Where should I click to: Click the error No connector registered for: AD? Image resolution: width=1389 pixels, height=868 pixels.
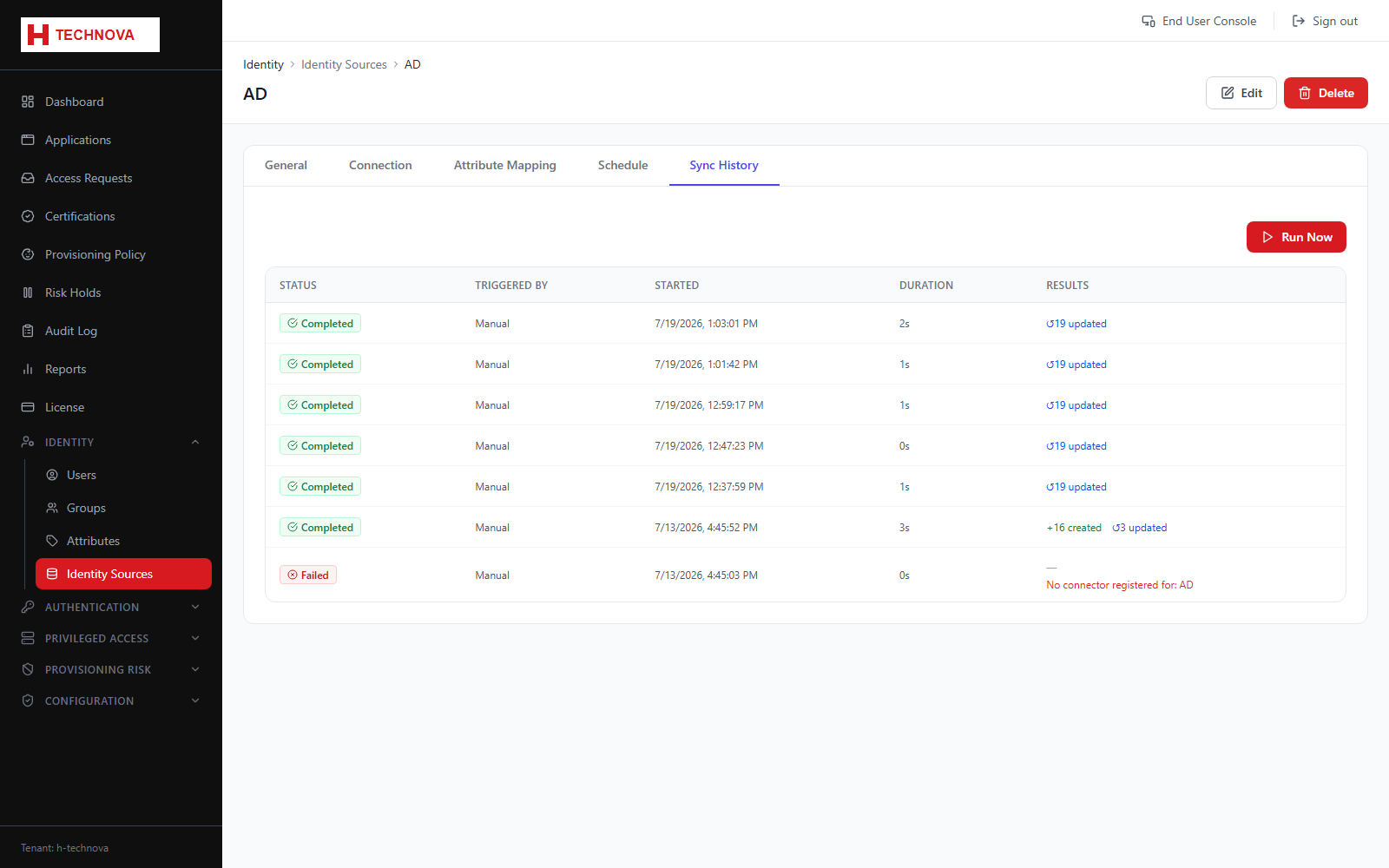[1120, 585]
